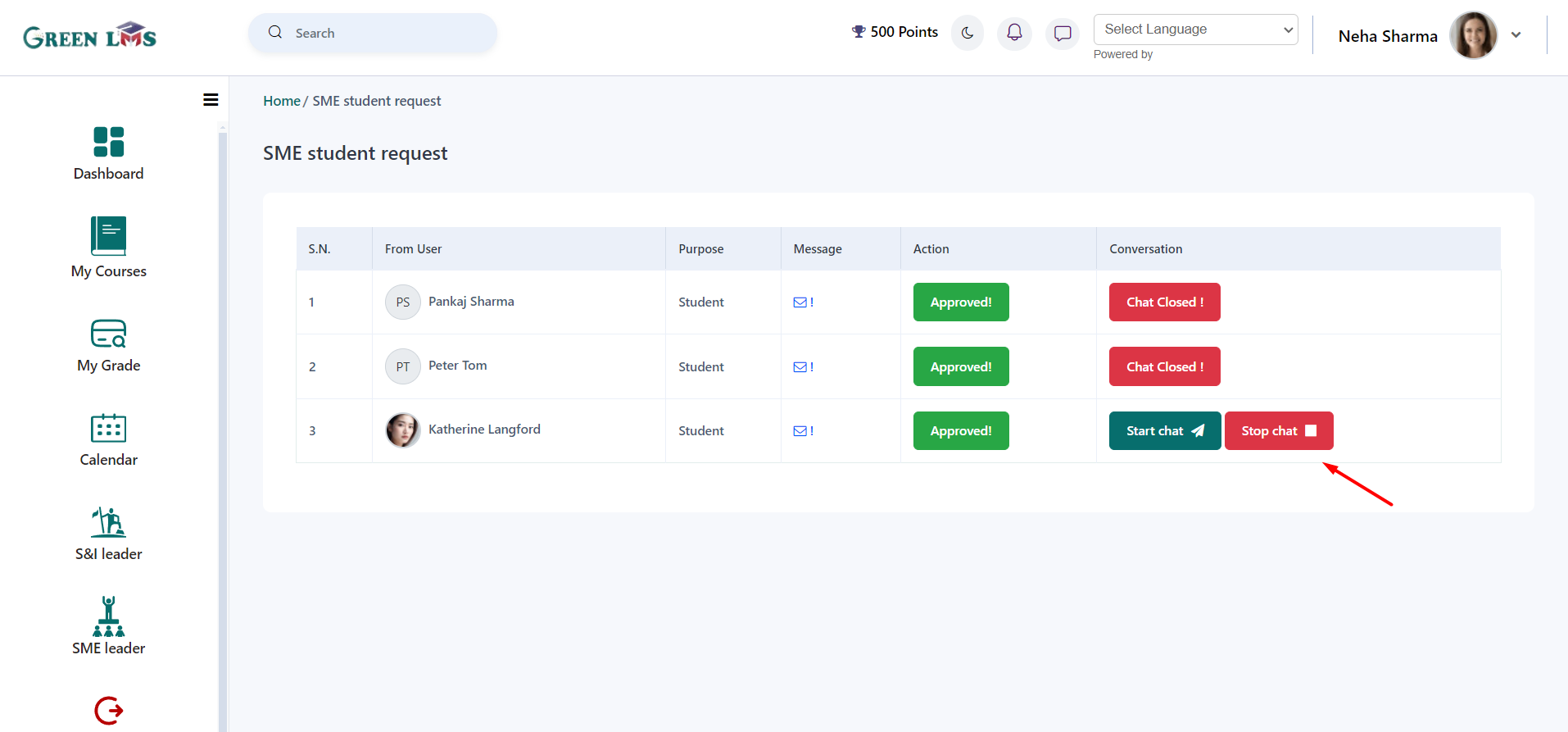Toggle dark mode with moon icon
The image size is (1568, 732).
click(x=968, y=33)
